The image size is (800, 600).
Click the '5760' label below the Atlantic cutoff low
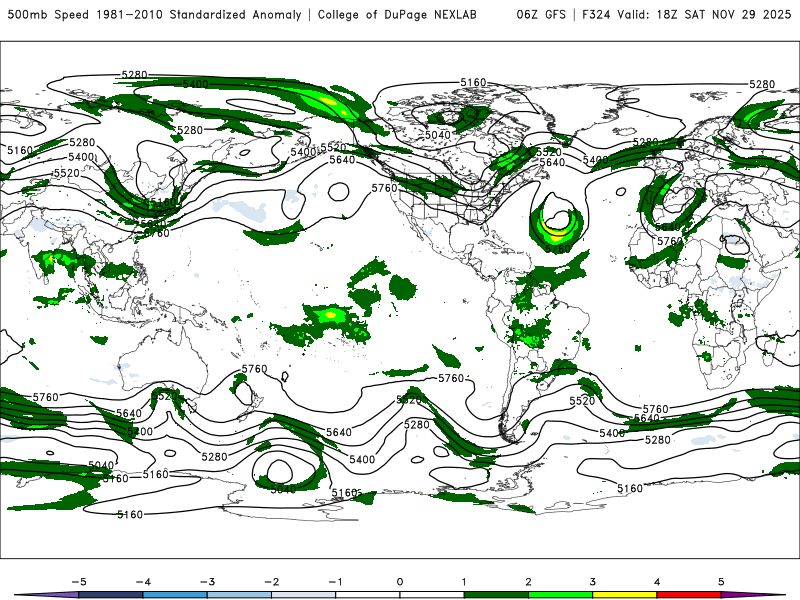(558, 248)
